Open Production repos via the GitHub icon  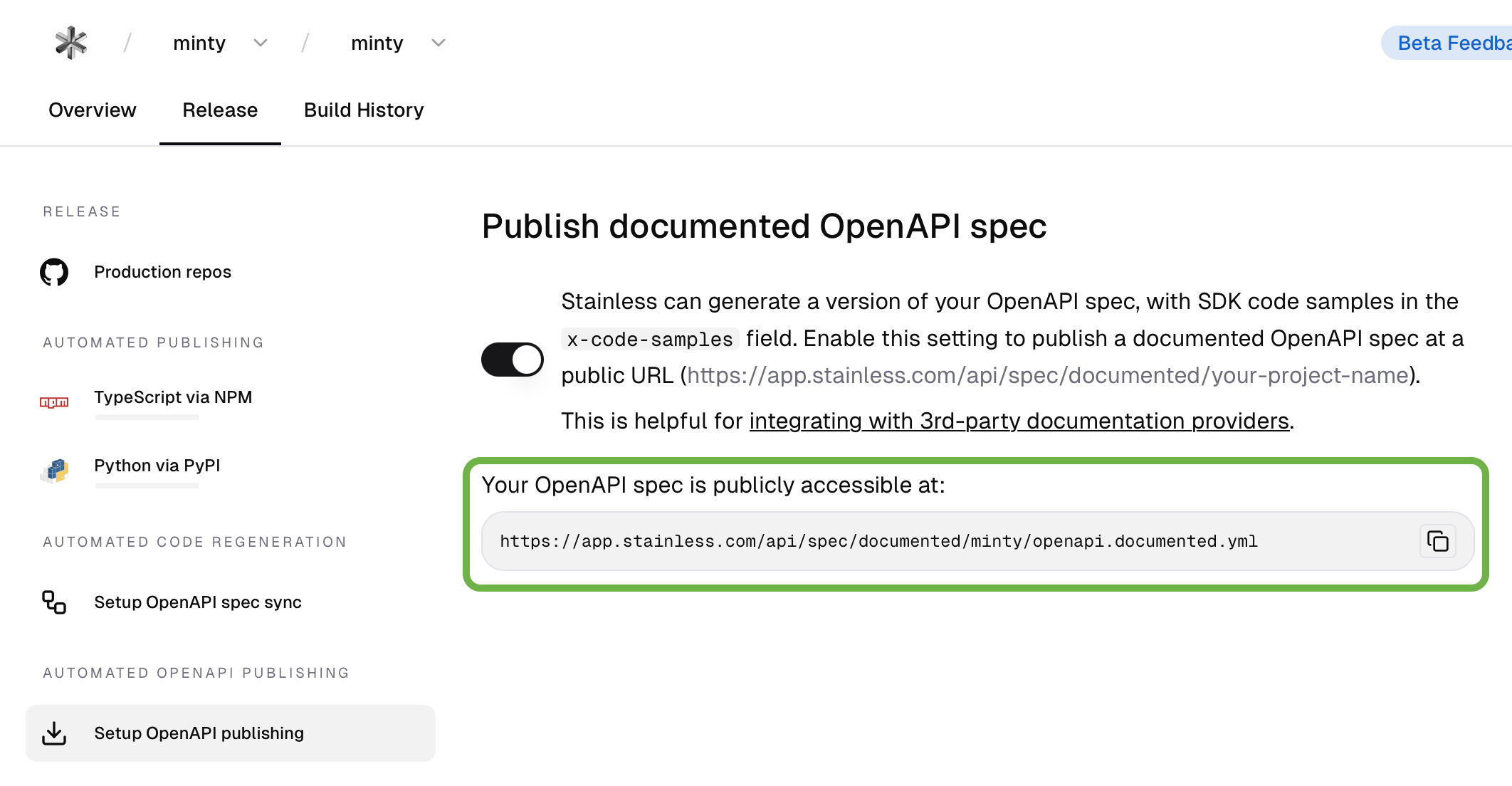click(54, 272)
